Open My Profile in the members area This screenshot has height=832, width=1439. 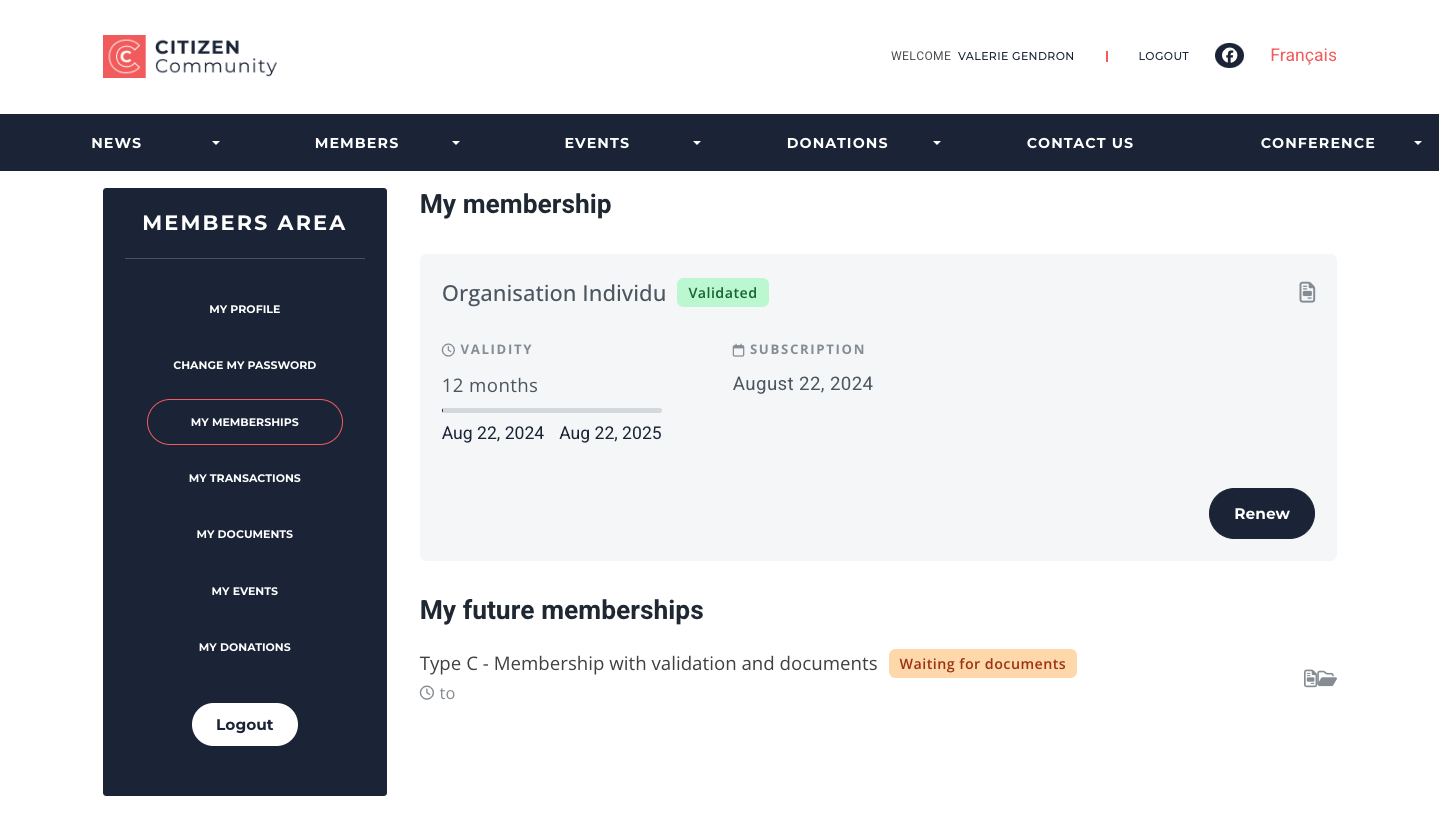[245, 309]
